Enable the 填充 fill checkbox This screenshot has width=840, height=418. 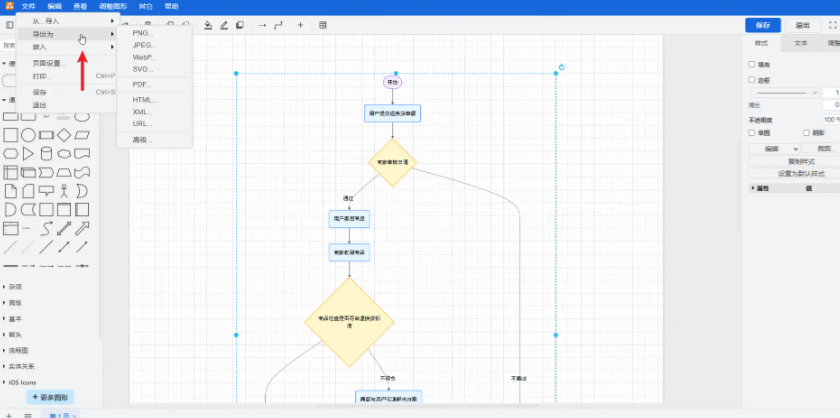tap(753, 65)
